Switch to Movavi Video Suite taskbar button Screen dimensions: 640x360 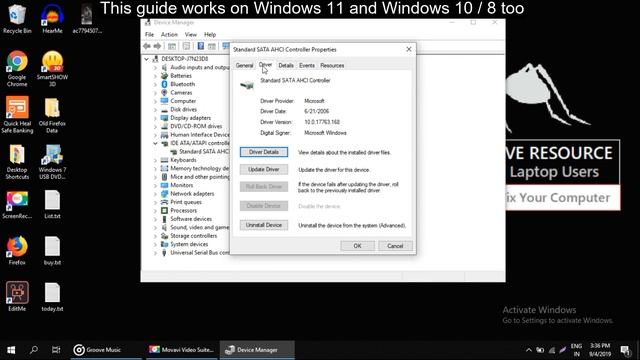(182, 350)
